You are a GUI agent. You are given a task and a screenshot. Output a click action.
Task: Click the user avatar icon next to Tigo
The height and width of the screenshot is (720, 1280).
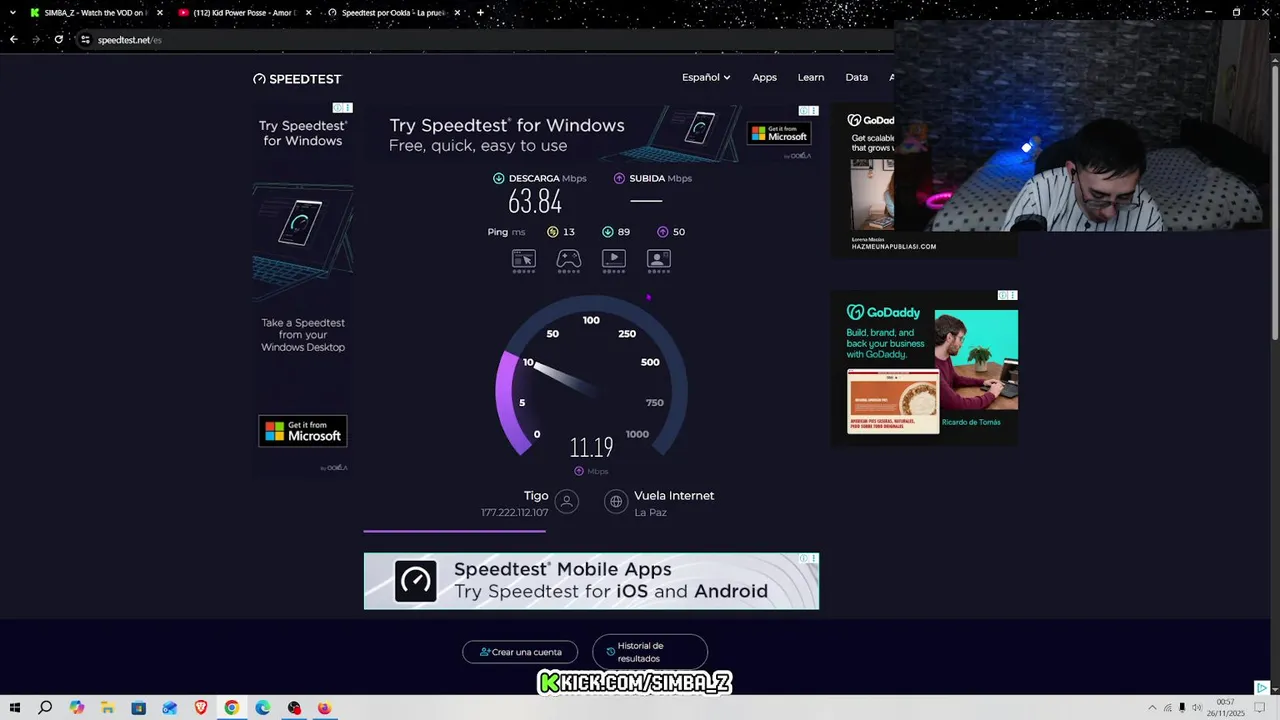566,501
